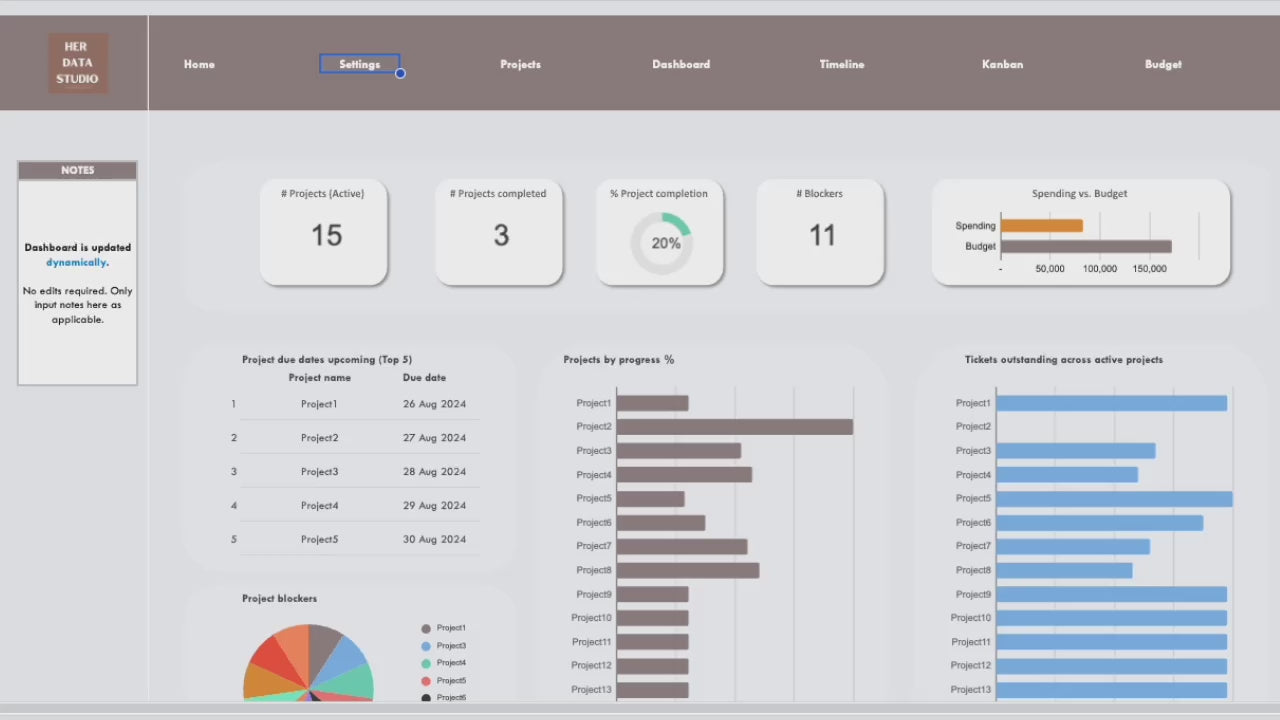
Task: Click the notes text area
Action: 77,282
